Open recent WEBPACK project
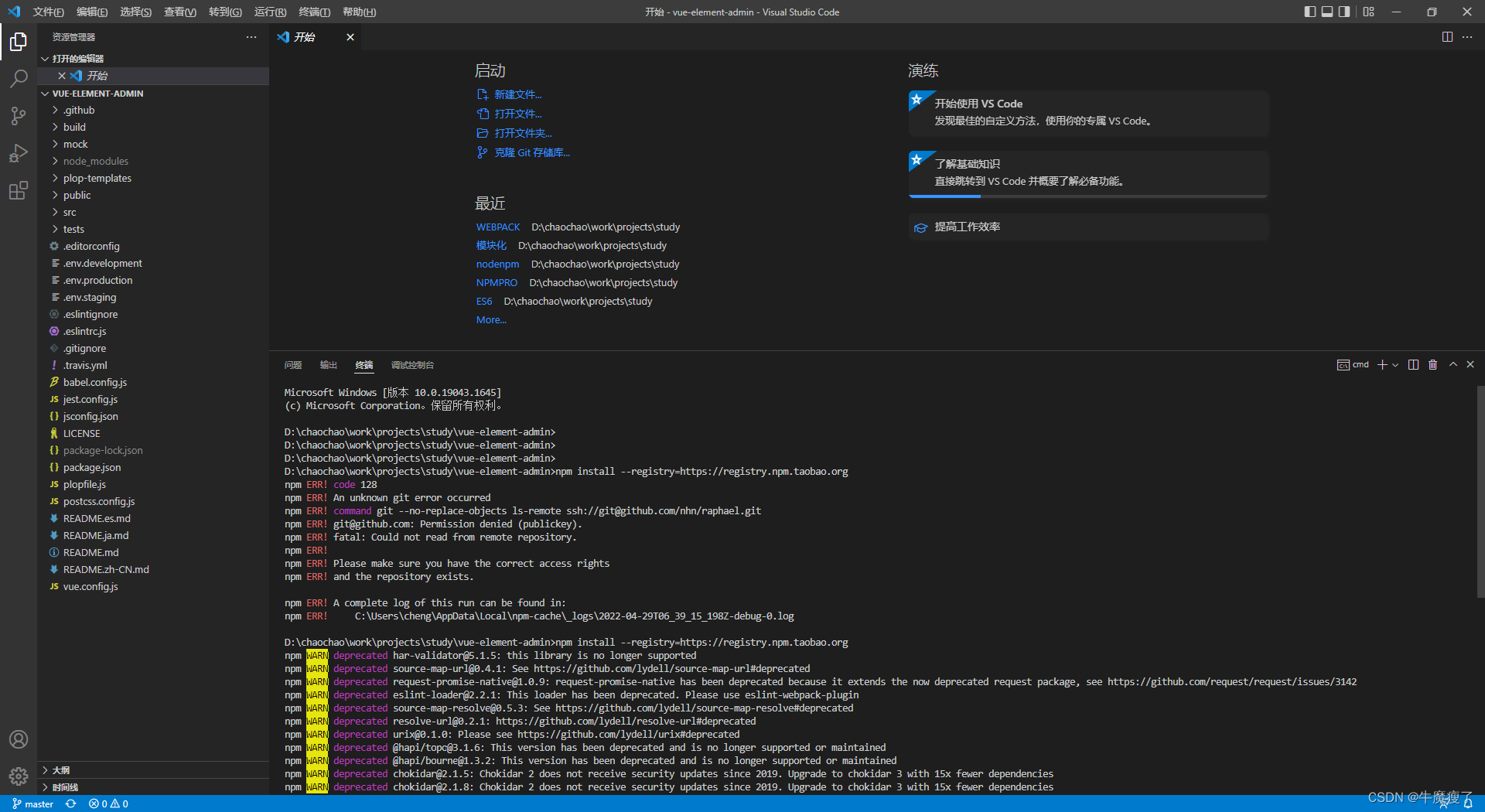The width and height of the screenshot is (1485, 812). click(x=498, y=227)
